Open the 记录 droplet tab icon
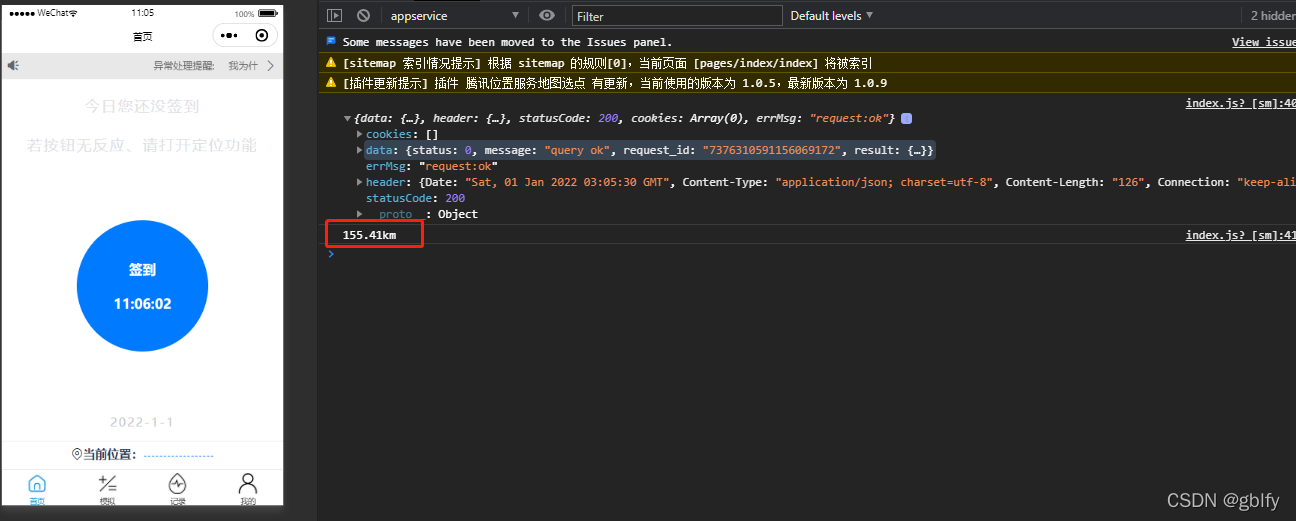This screenshot has width=1296, height=521. [177, 483]
